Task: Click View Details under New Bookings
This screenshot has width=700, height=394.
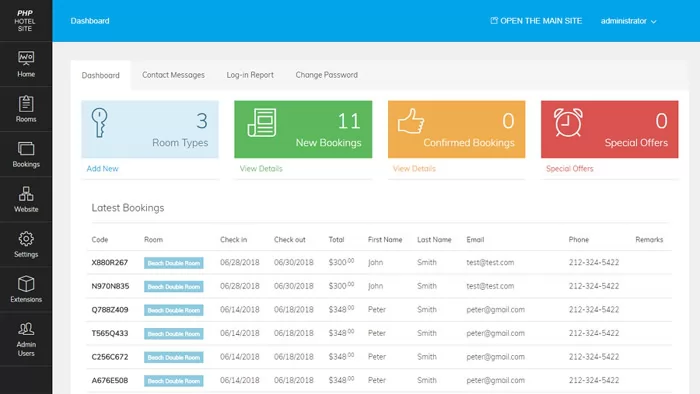Action: pos(261,169)
